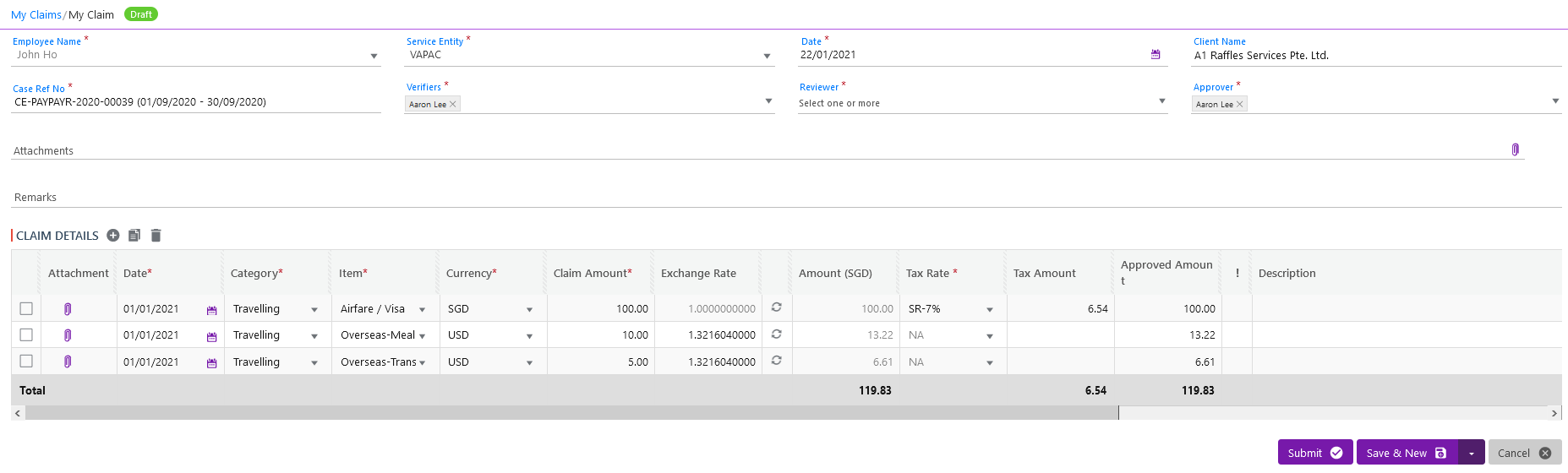This screenshot has height=473, width=1568.
Task: Open the Save & New split arrow menu
Action: (x=1471, y=454)
